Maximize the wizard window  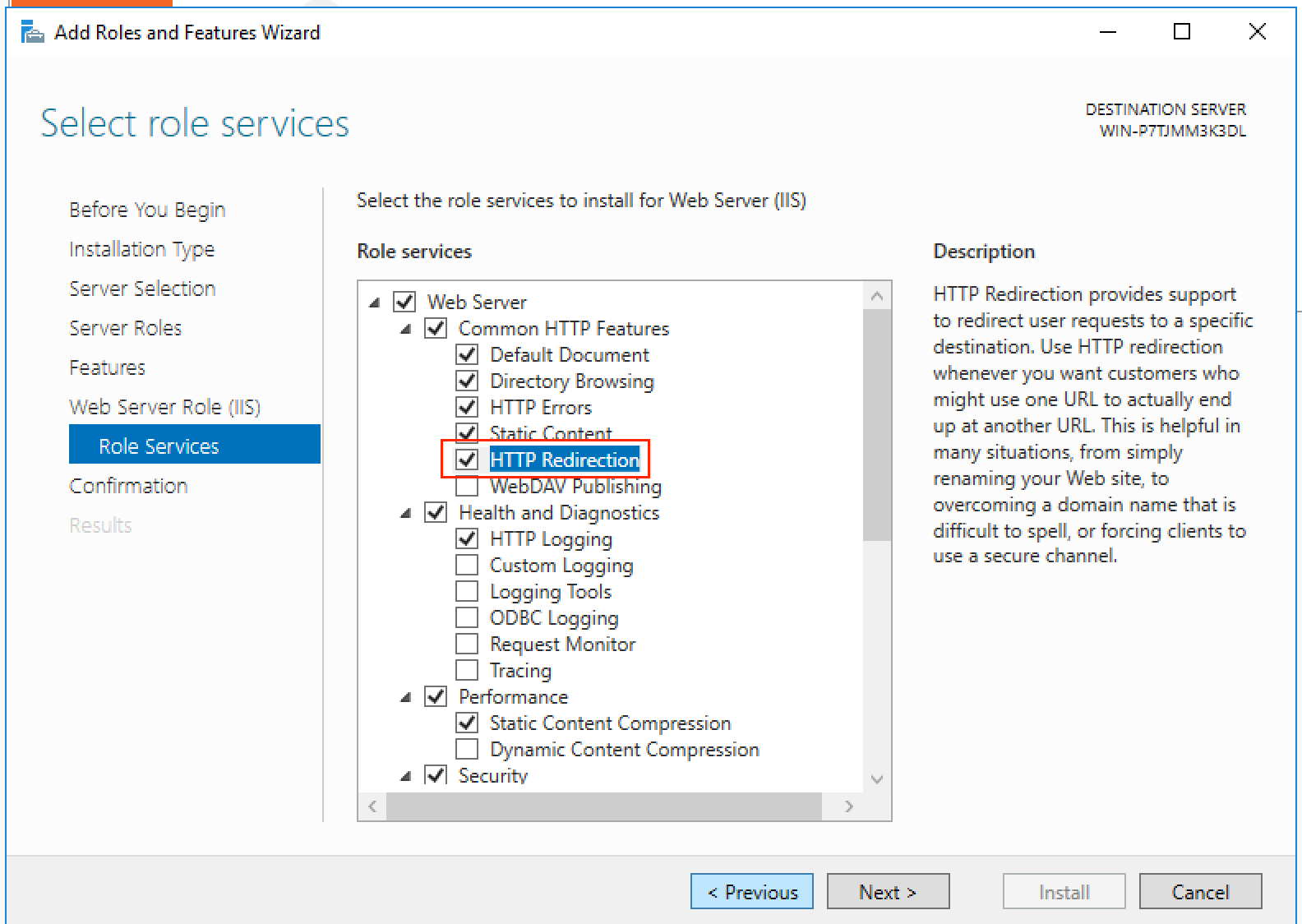[1181, 32]
